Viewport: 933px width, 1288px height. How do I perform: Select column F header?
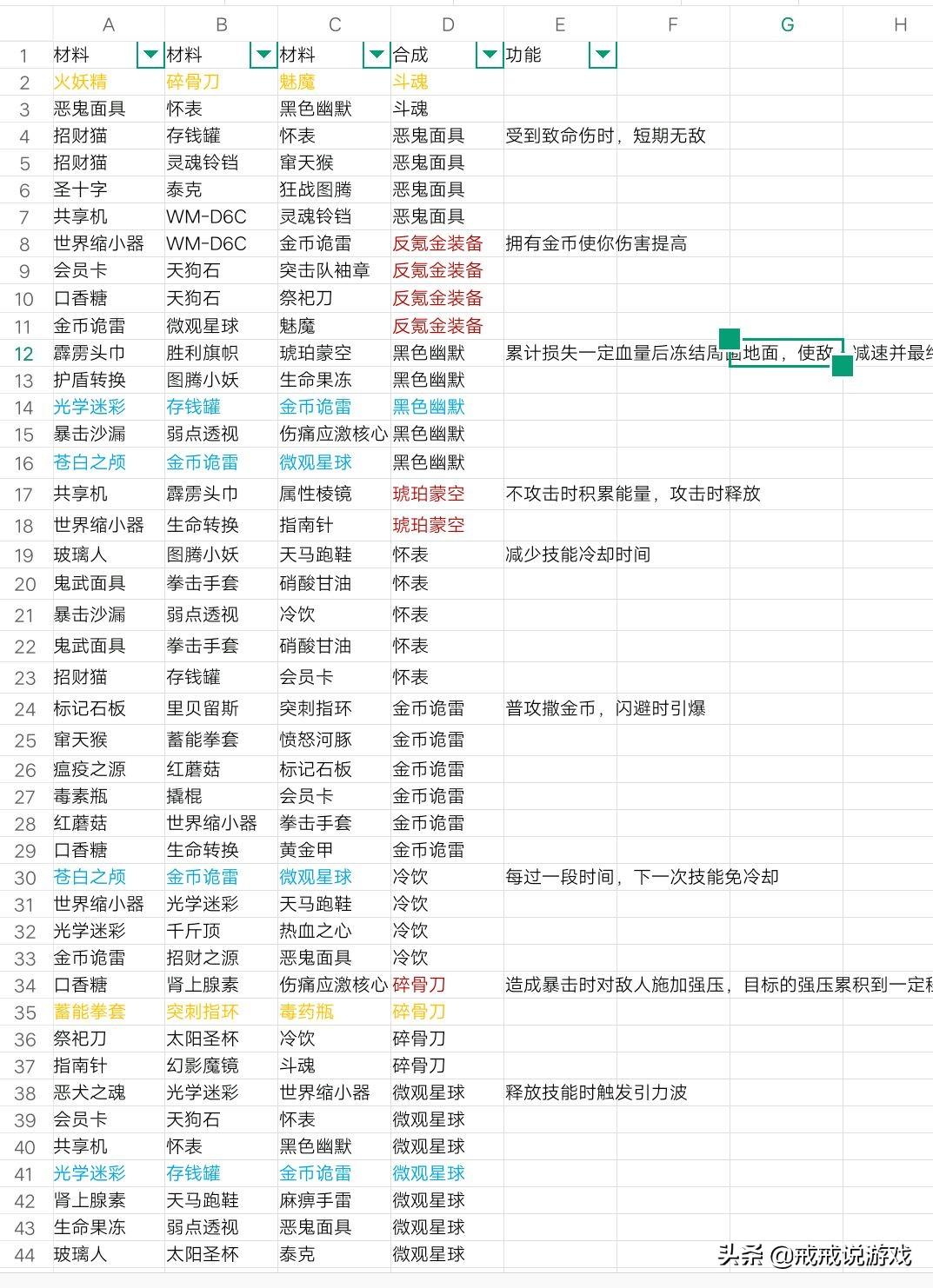(673, 24)
